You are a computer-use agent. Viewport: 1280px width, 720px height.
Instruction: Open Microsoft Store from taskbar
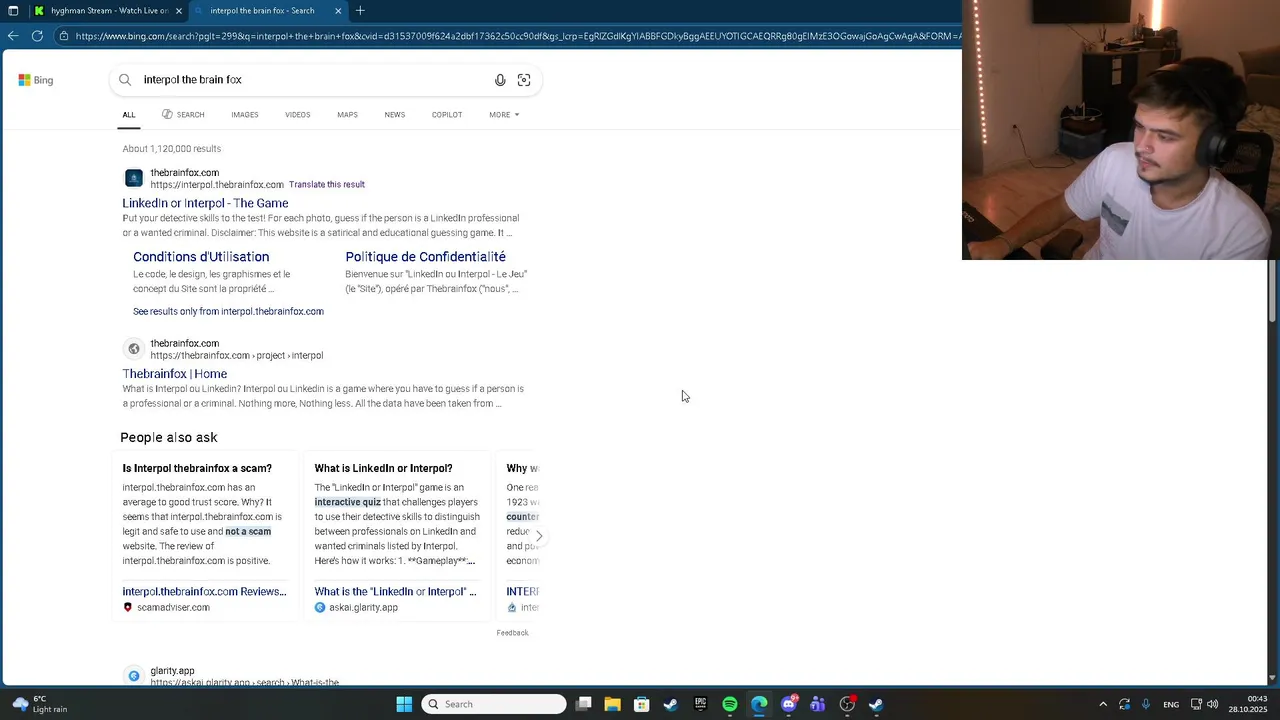[x=642, y=704]
